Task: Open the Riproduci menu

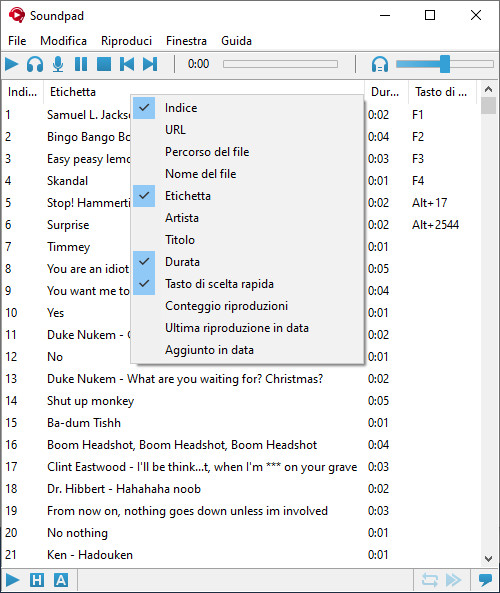Action: click(126, 41)
